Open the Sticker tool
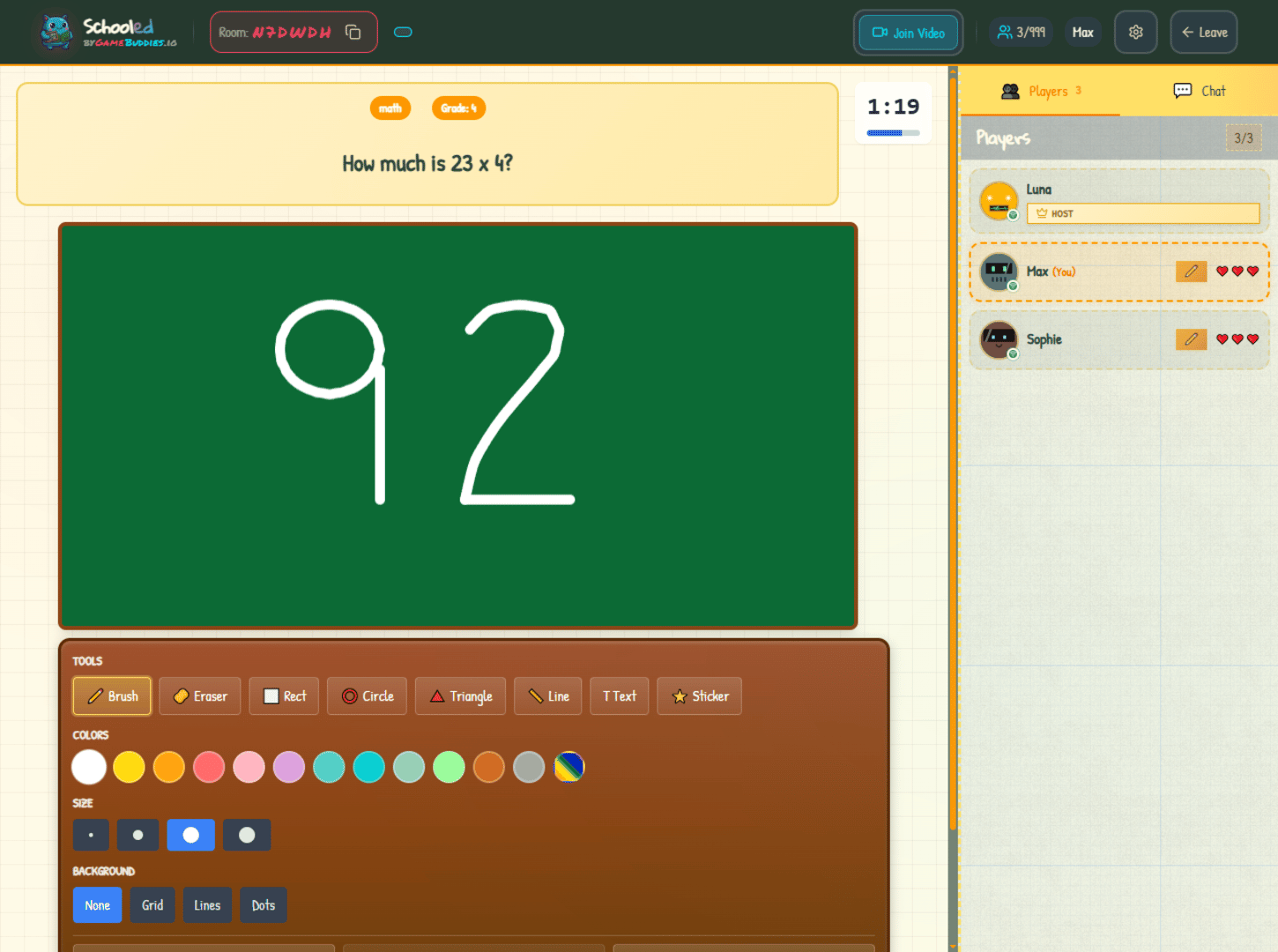Screen dimensions: 1278x952 [x=699, y=696]
